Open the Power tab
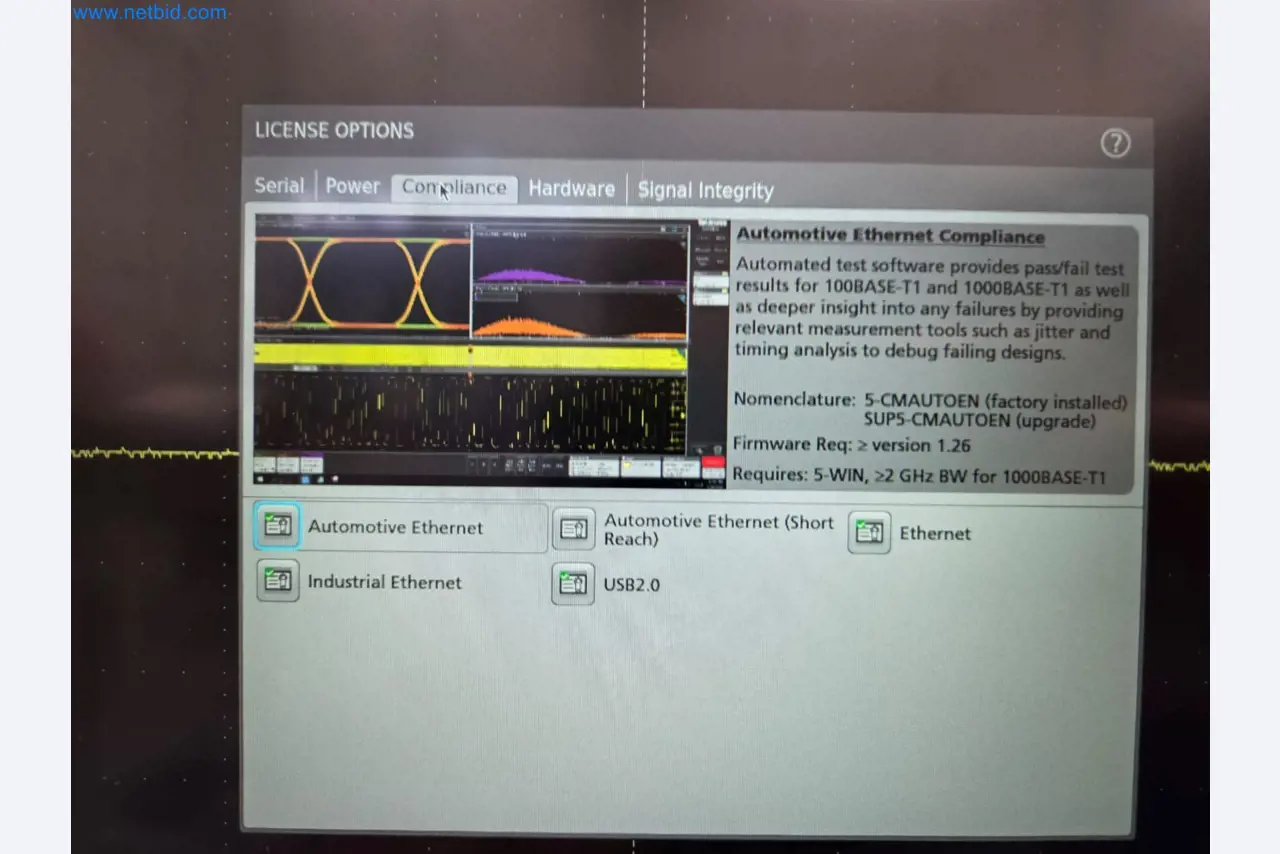Viewport: 1280px width, 854px height. tap(352, 187)
